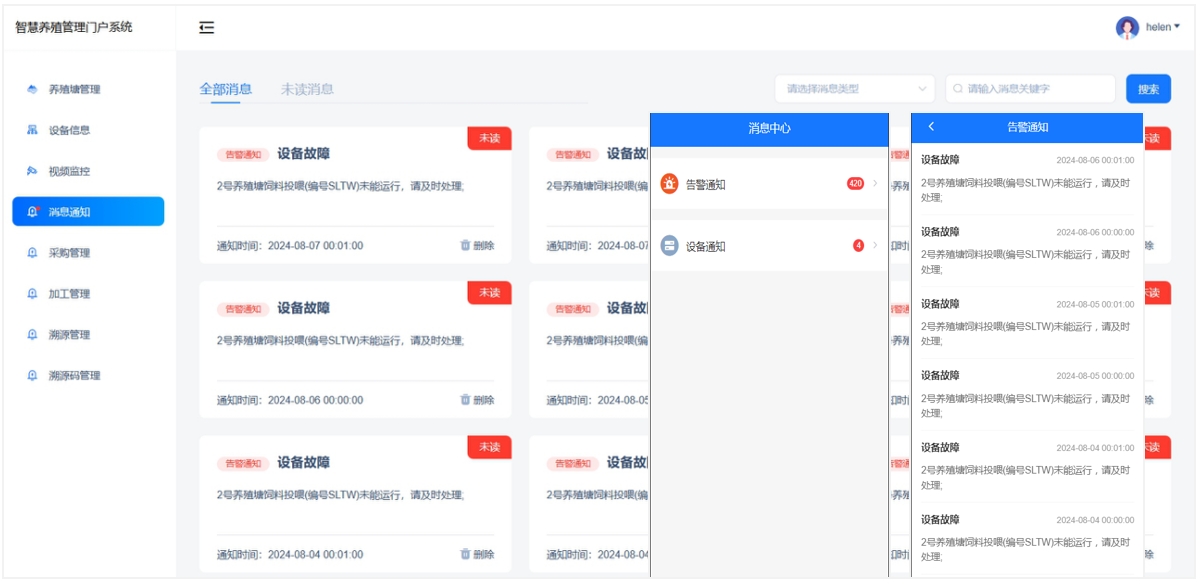This screenshot has width=1201, height=585.
Task: Open 溯源管理 in the sidebar
Action: click(75, 335)
